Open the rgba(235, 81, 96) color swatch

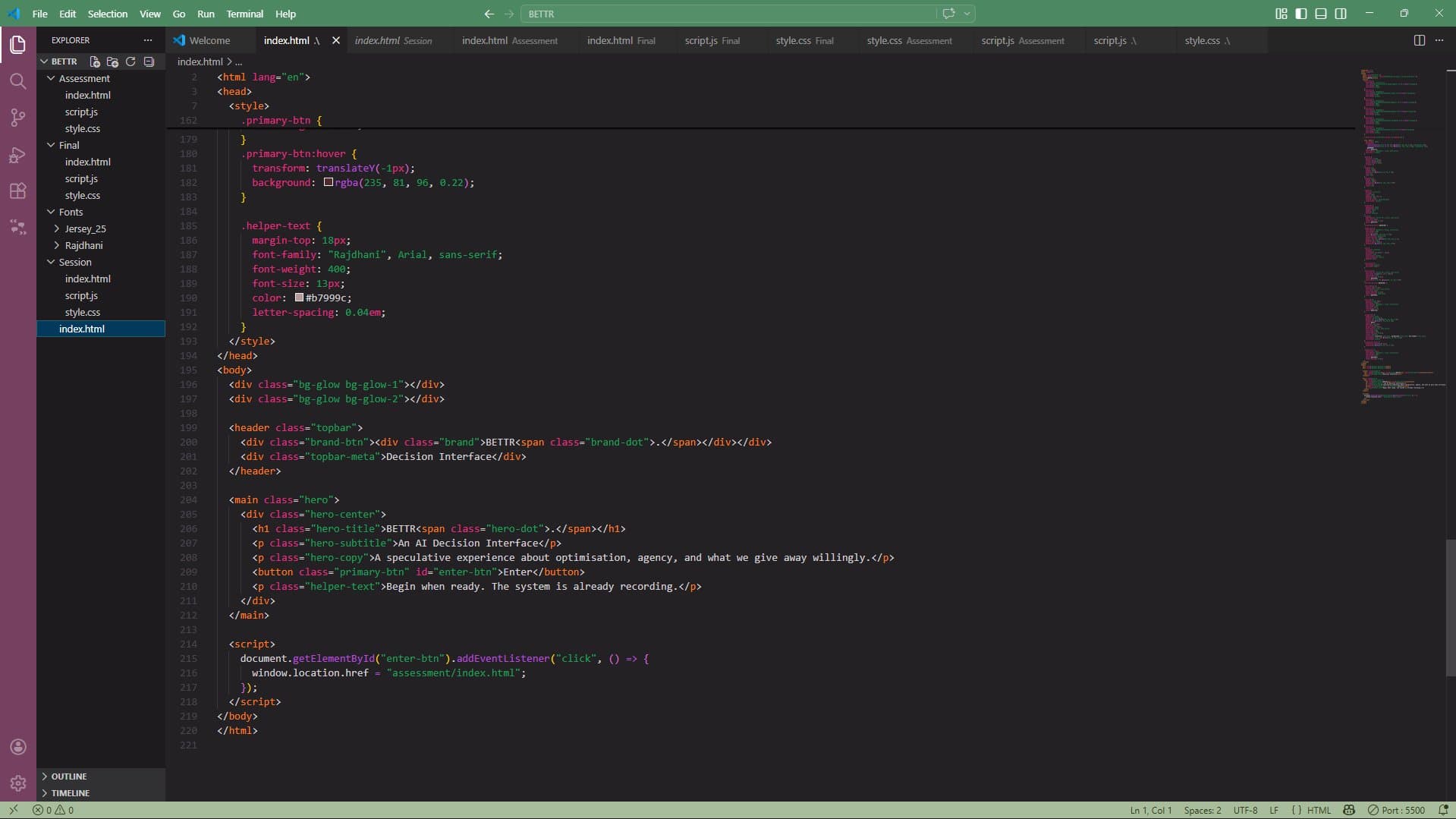point(329,182)
